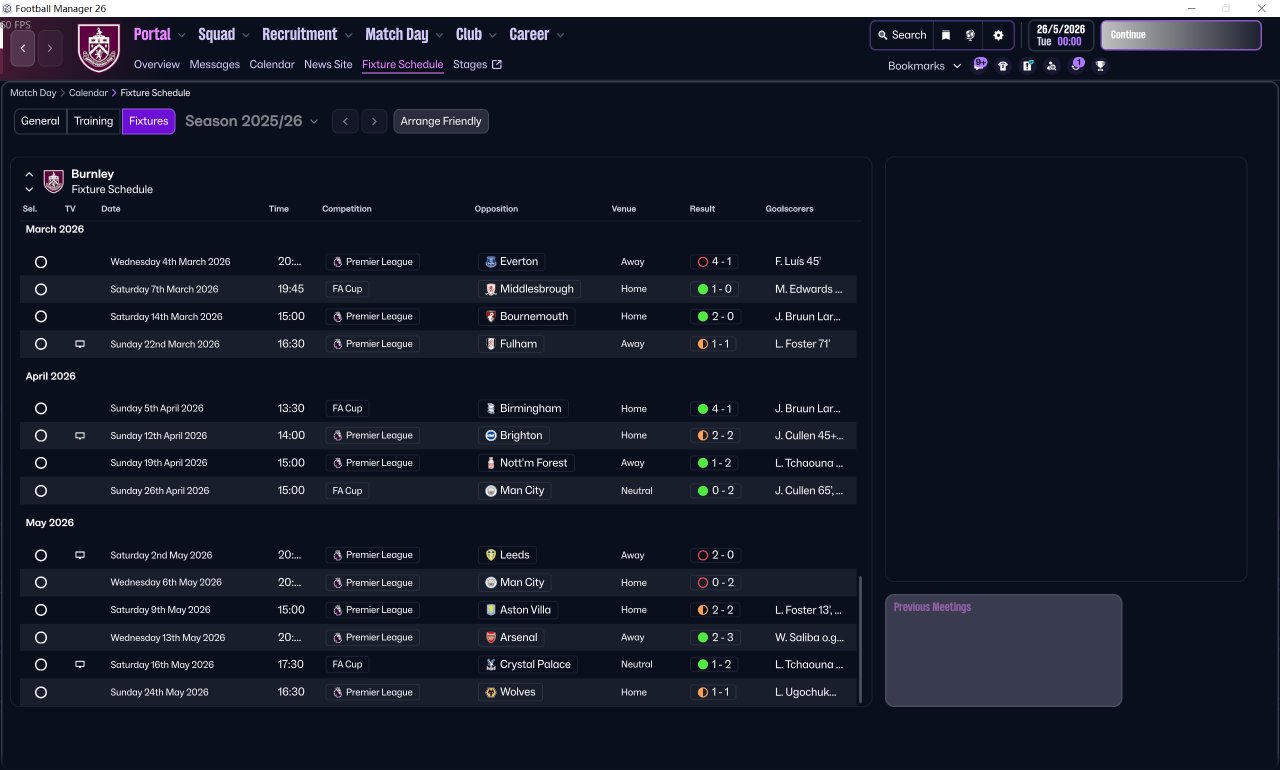Image resolution: width=1280 pixels, height=770 pixels.
Task: Open the Season 2025/26 dropdown
Action: point(251,121)
